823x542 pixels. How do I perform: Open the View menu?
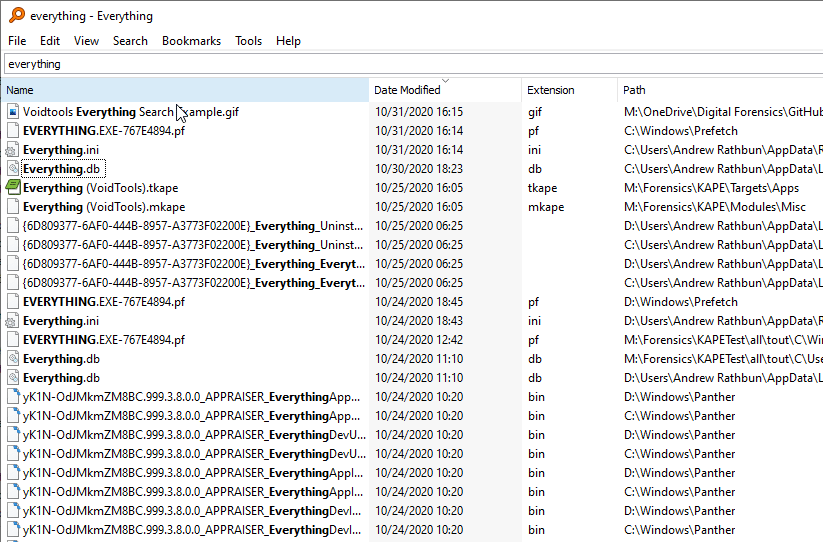click(x=86, y=41)
